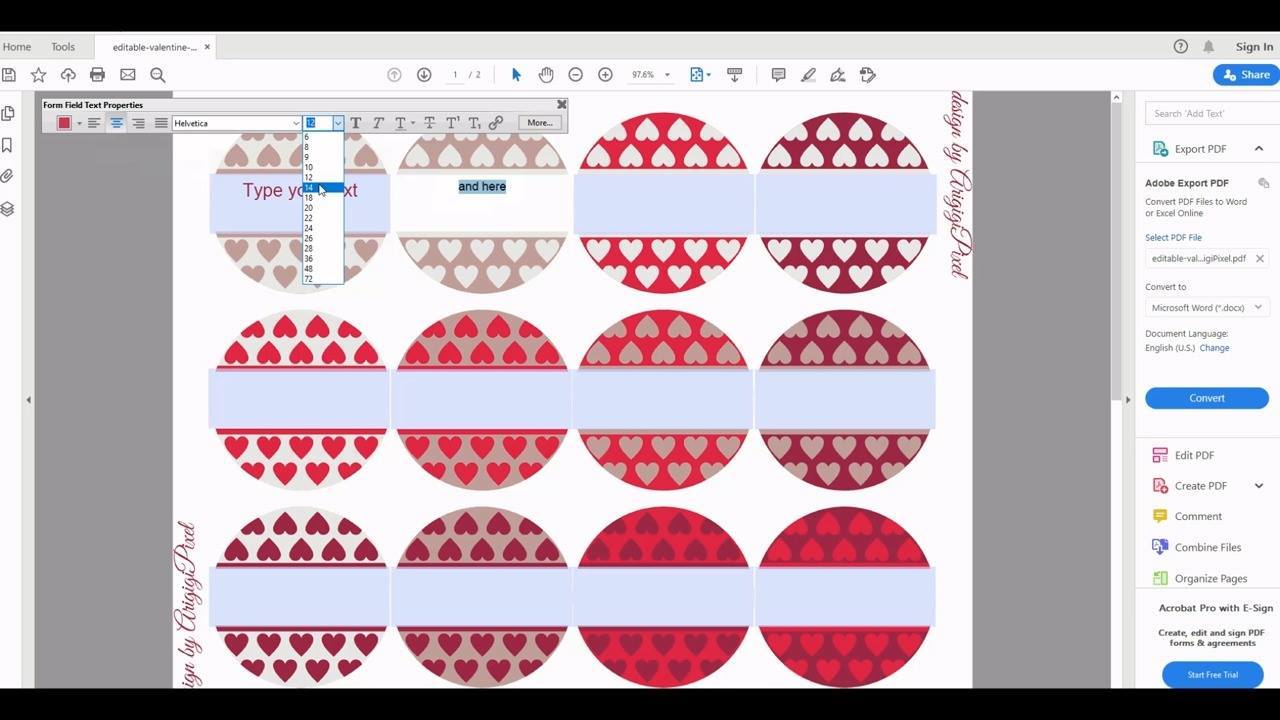This screenshot has height=720, width=1280.
Task: Select the Highlight text pen tool
Action: click(808, 75)
